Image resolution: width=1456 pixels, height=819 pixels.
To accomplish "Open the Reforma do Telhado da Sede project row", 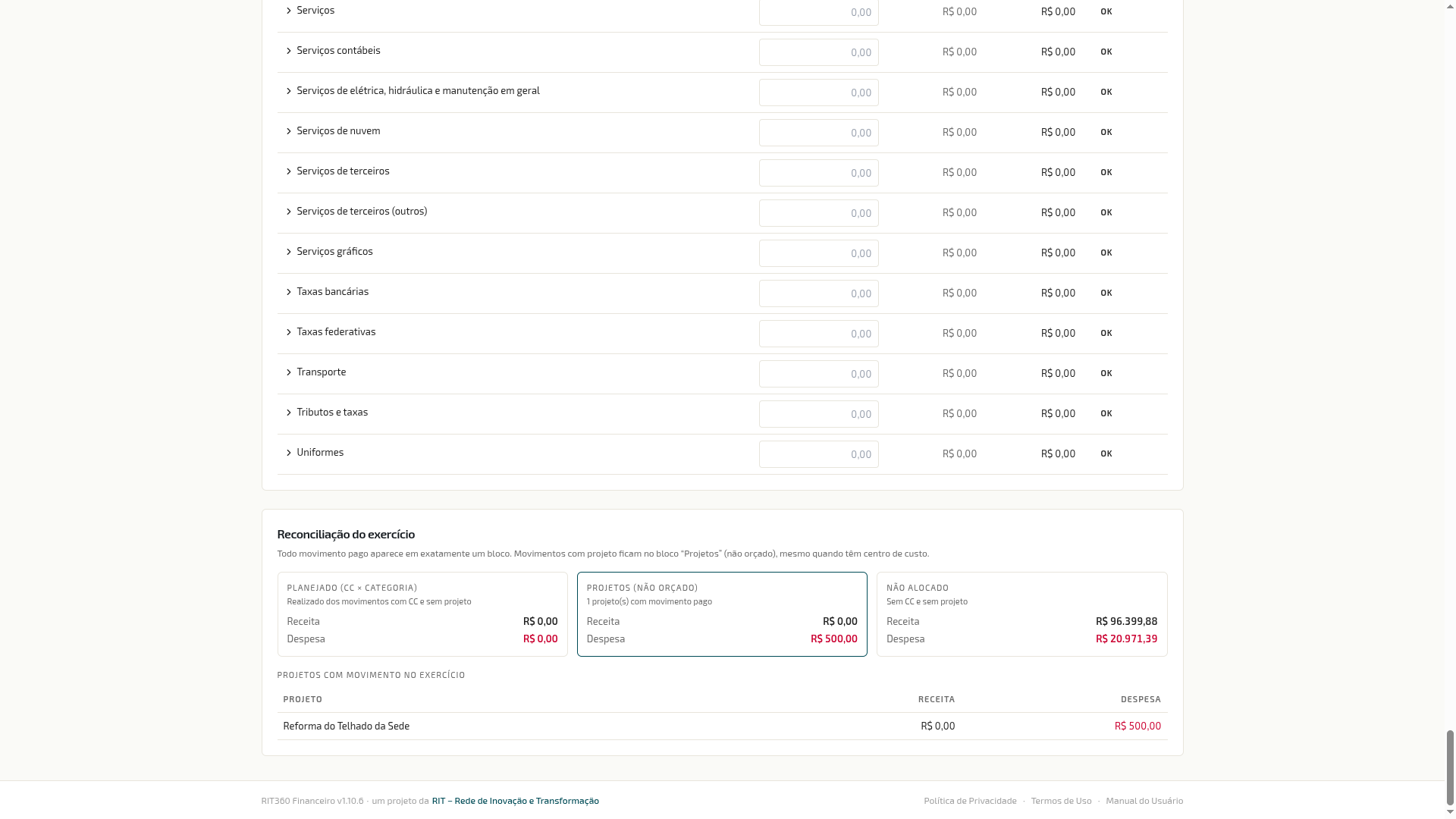I will point(722,726).
